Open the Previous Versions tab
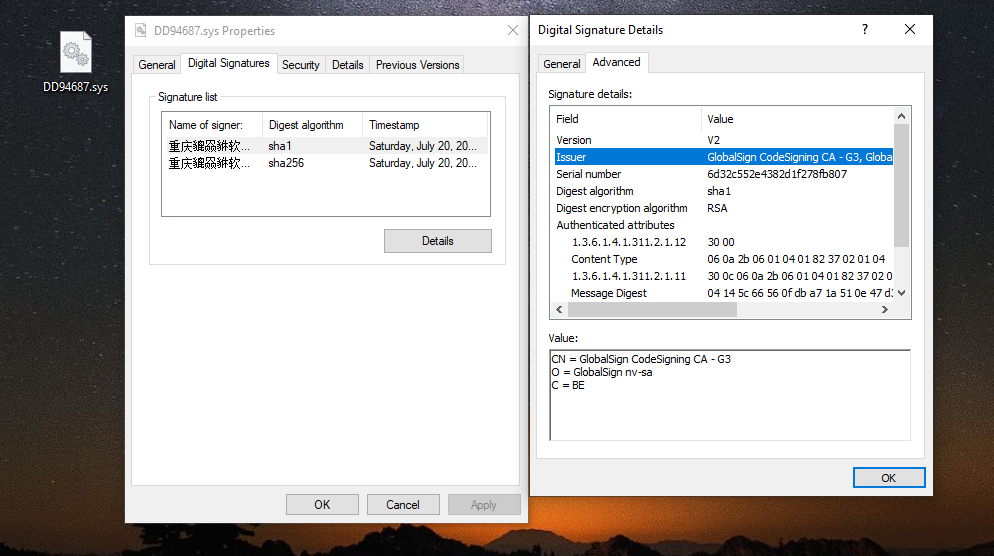The height and width of the screenshot is (556, 994). coord(417,65)
